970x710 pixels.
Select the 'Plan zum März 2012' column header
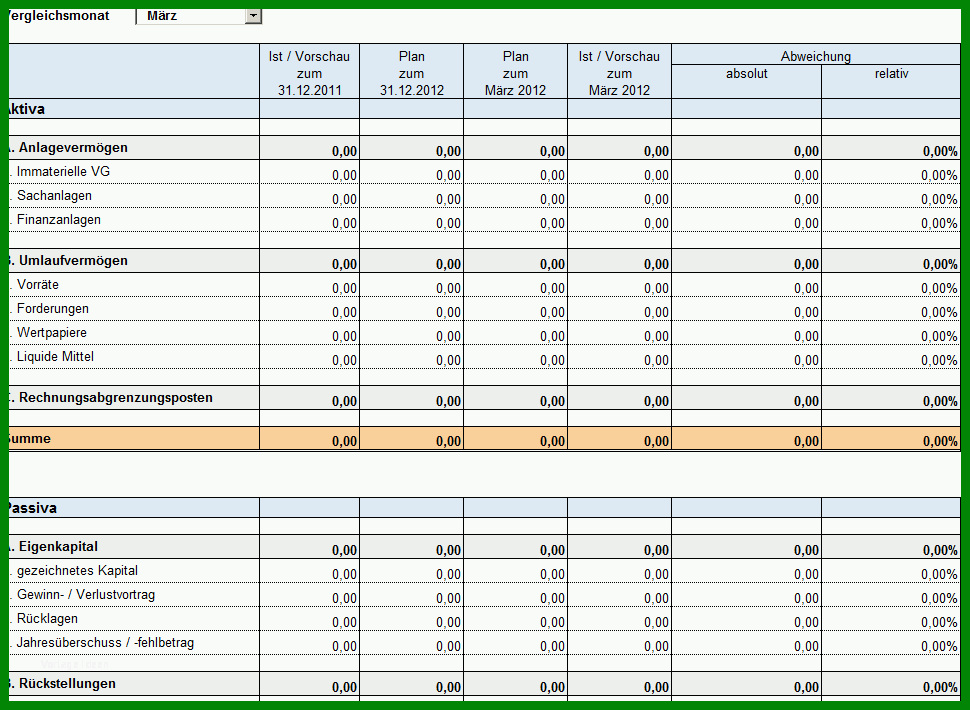coord(515,73)
